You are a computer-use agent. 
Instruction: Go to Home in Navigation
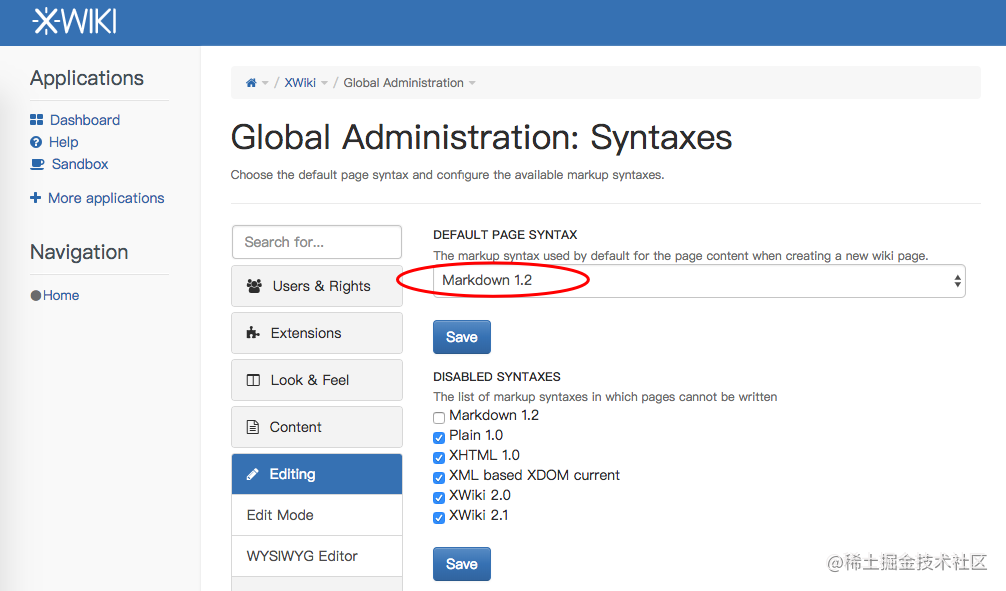pyautogui.click(x=61, y=295)
